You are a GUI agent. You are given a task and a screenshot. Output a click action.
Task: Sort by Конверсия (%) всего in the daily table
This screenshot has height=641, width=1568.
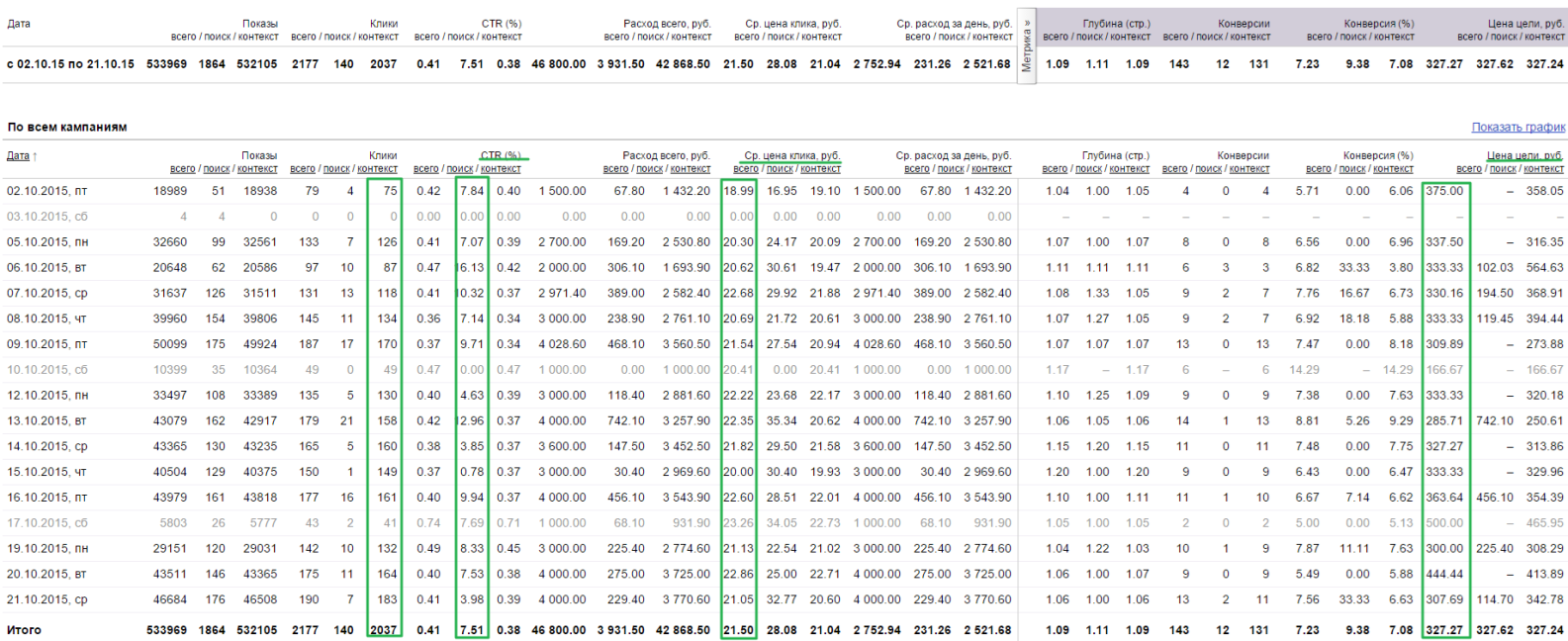pyautogui.click(x=1319, y=169)
